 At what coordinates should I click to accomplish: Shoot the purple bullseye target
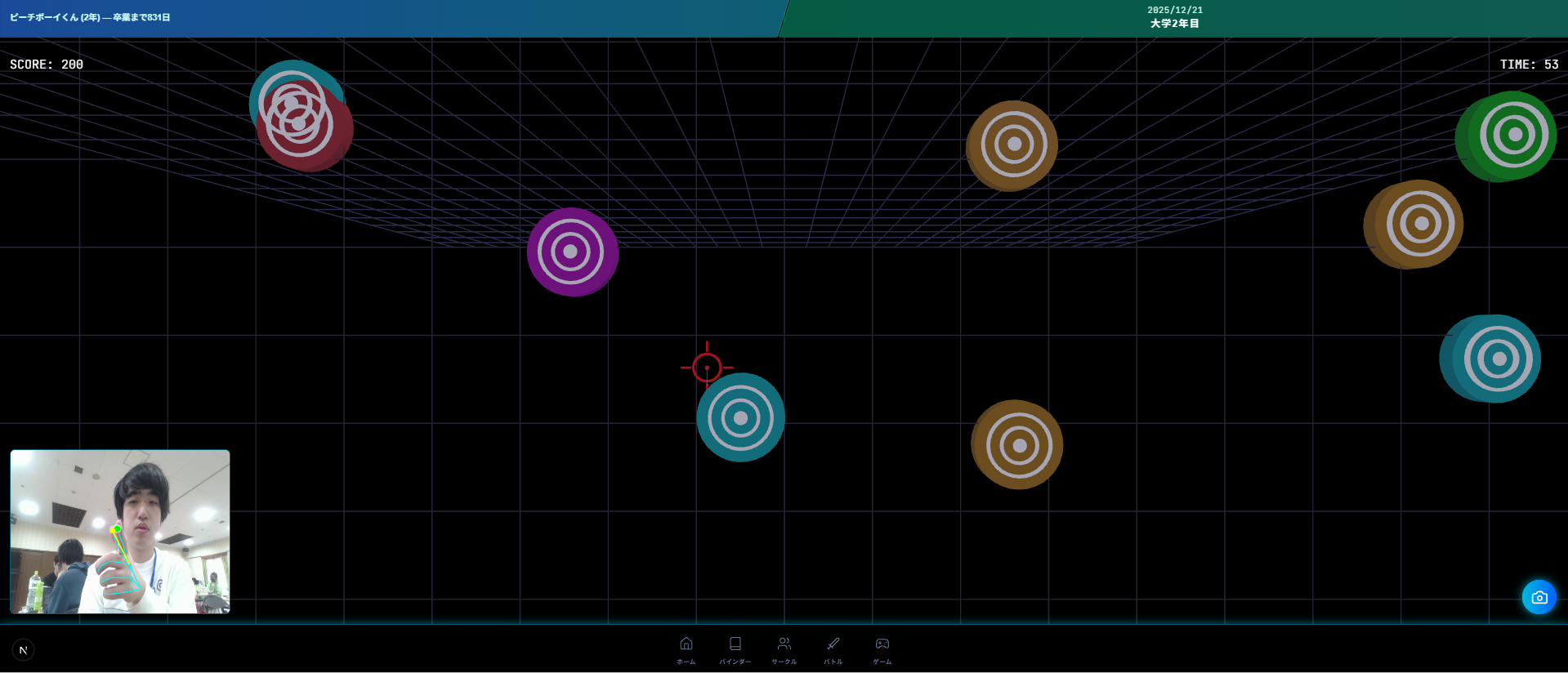571,252
